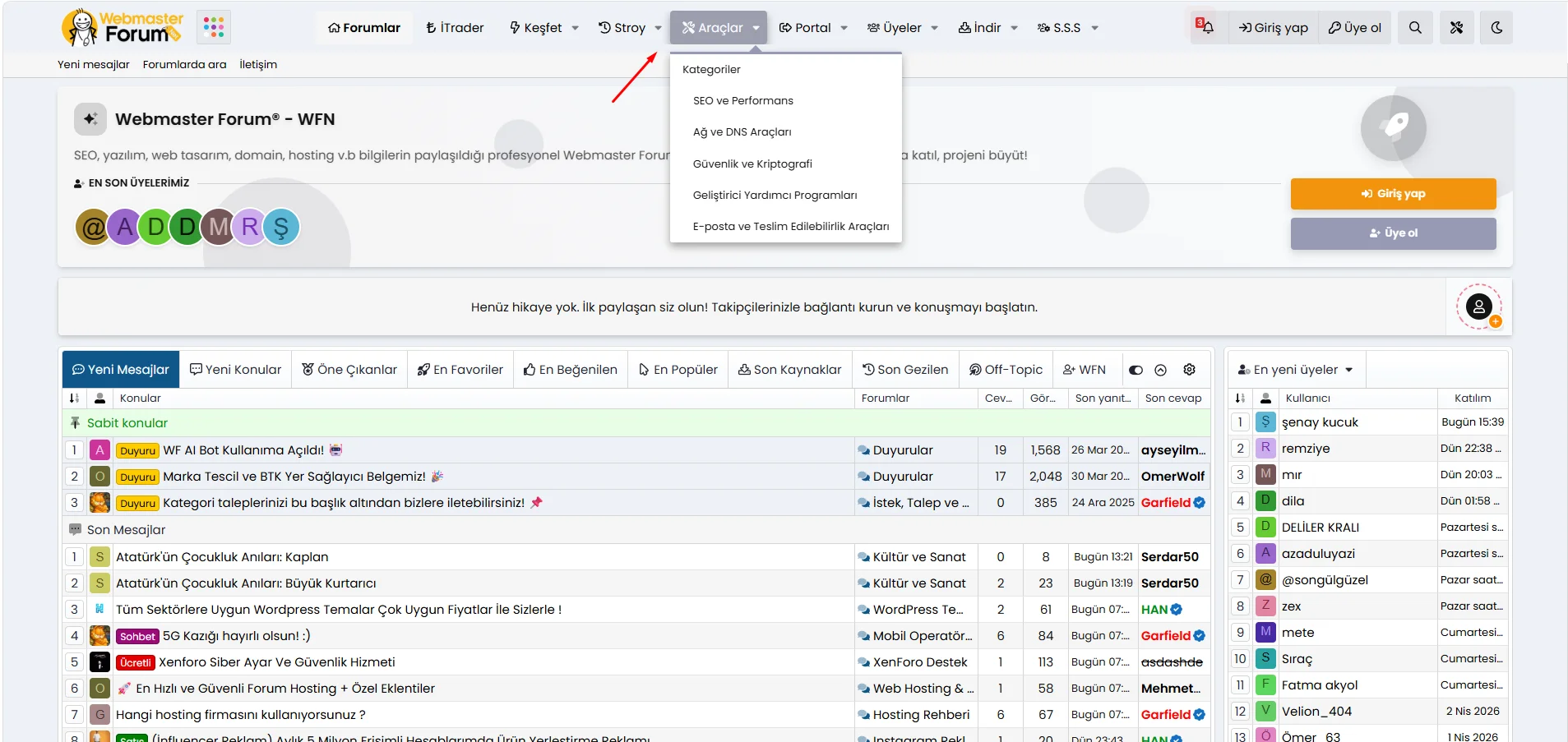
Task: Switch to the Yeni Konular tab
Action: pos(235,370)
